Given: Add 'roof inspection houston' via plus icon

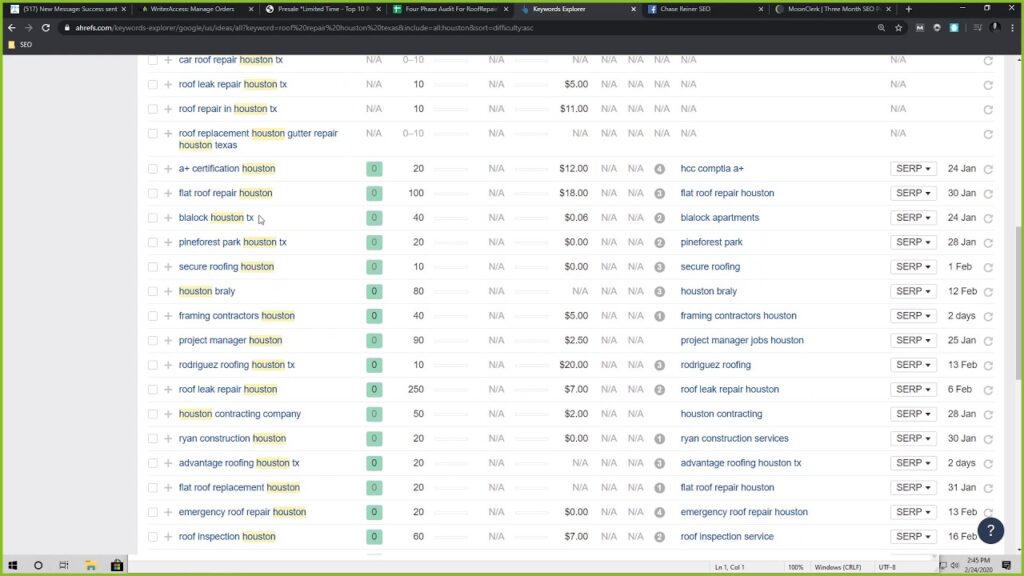Looking at the screenshot, I should 168,537.
